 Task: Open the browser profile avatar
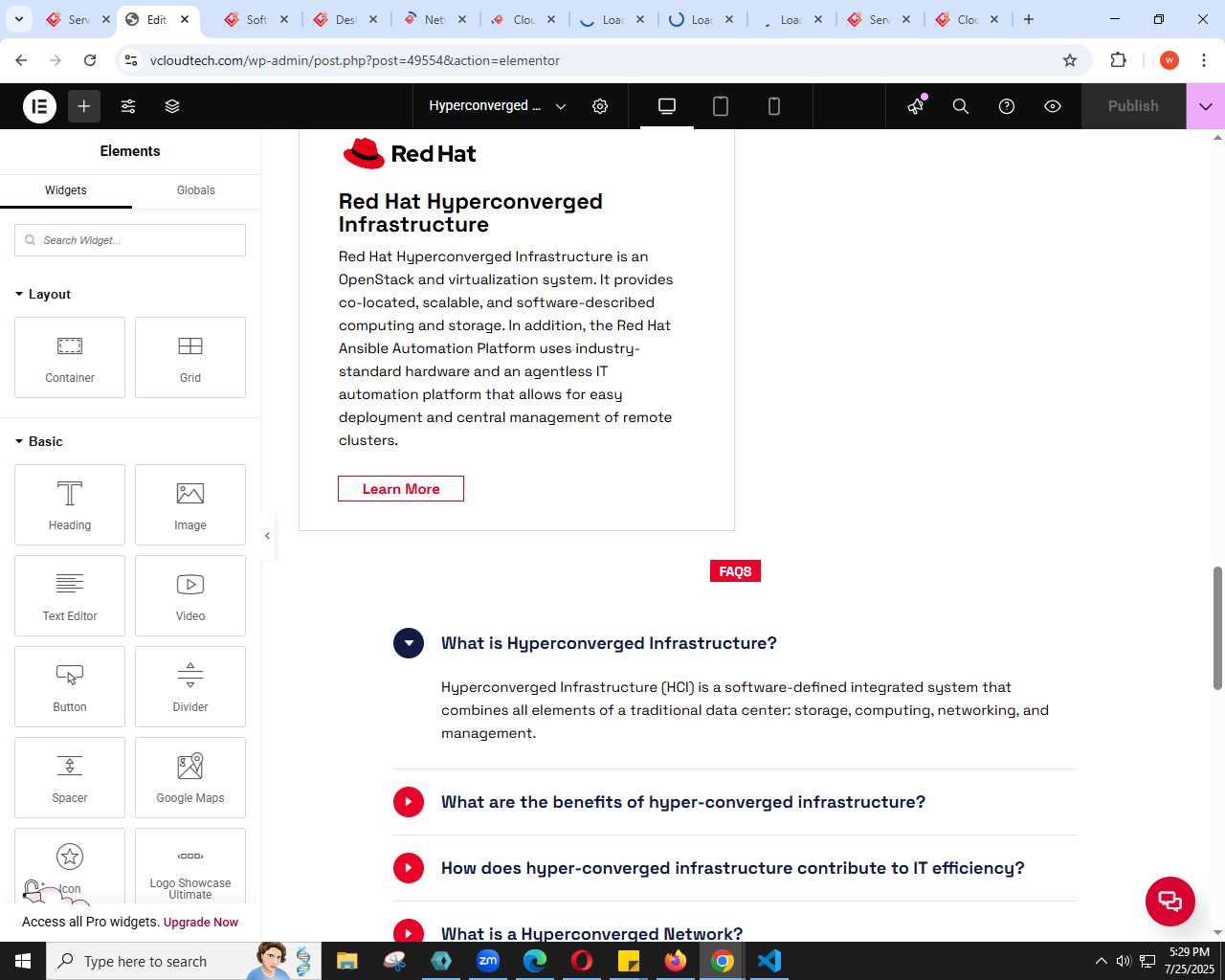[1169, 60]
